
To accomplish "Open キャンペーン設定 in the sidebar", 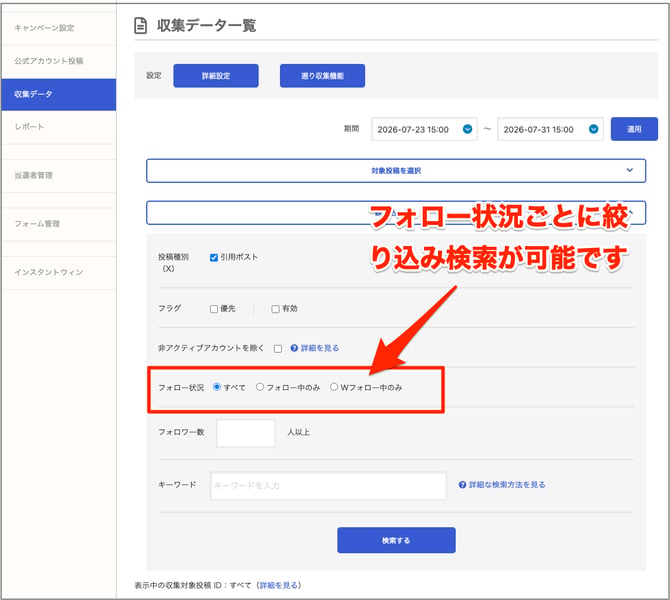I will pyautogui.click(x=59, y=28).
